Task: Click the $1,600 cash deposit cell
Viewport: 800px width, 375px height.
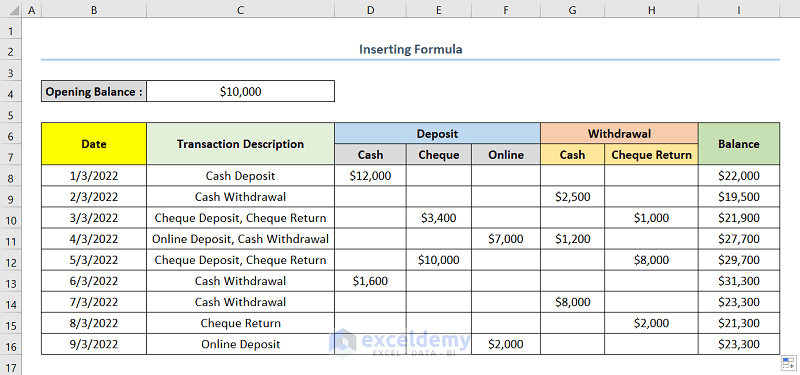Action: 370,281
